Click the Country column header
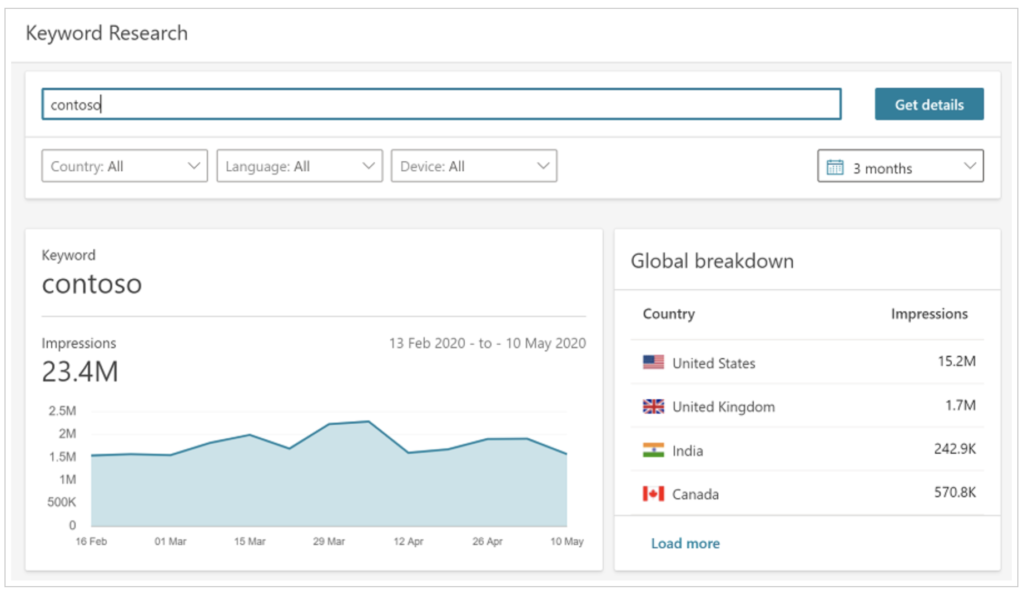Screen dimensions: 1024x595 point(669,314)
